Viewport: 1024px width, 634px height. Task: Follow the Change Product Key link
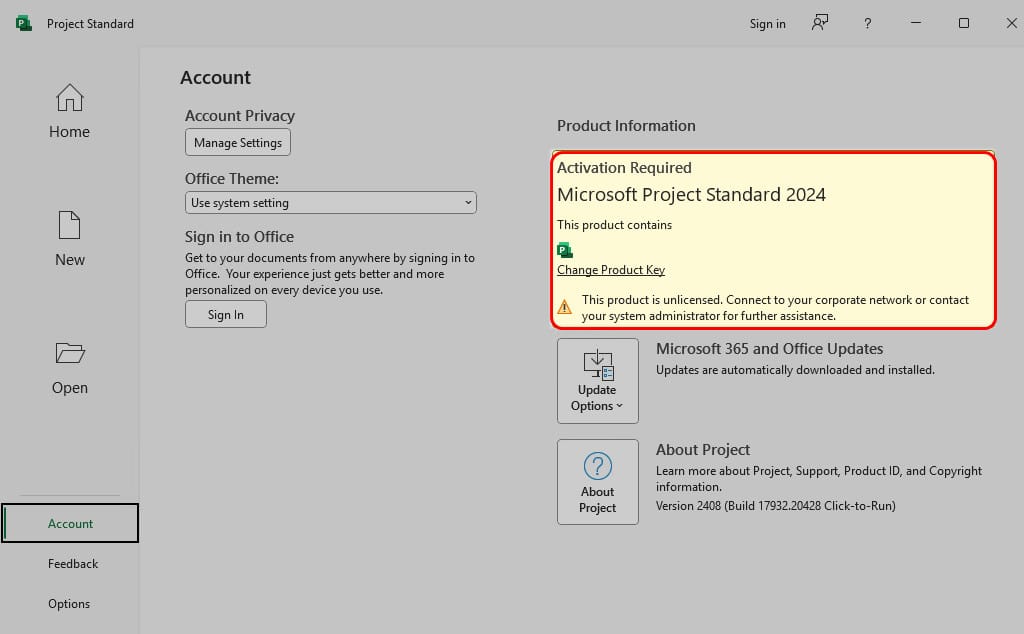(611, 270)
